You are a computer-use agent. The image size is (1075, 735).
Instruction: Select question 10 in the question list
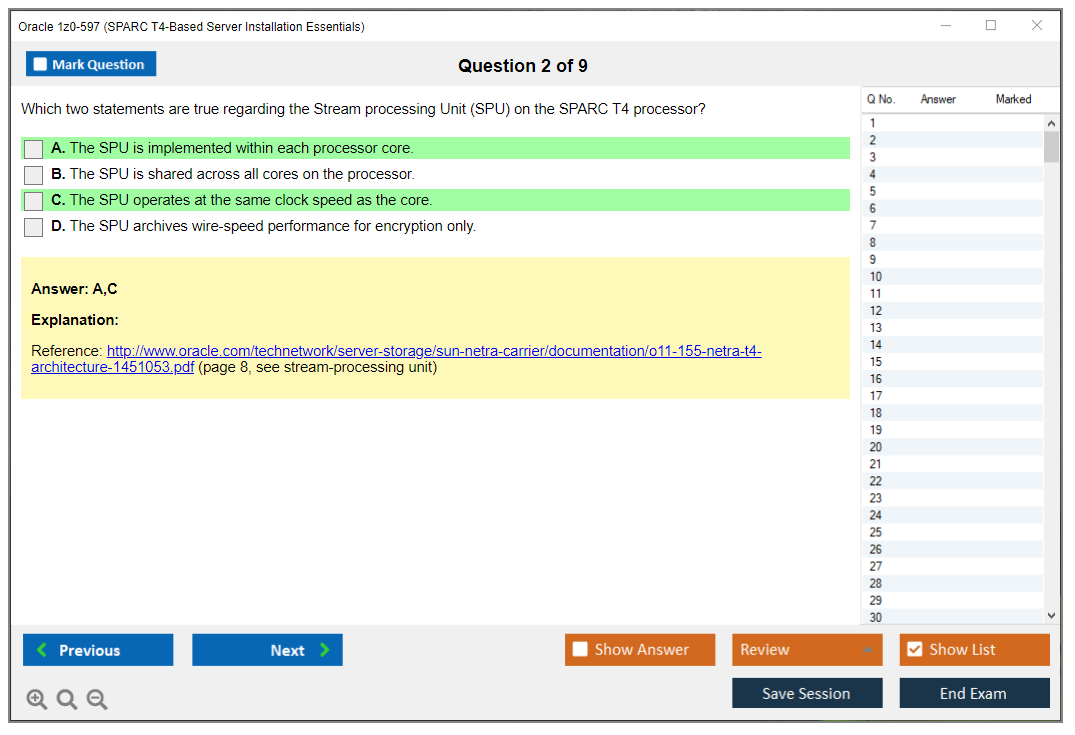(x=950, y=276)
